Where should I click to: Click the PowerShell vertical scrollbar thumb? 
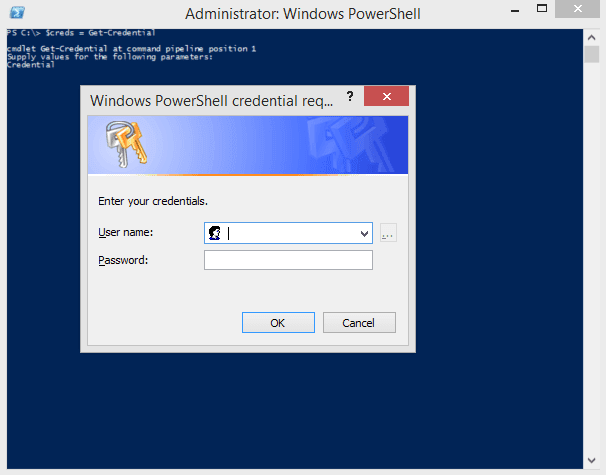click(591, 54)
